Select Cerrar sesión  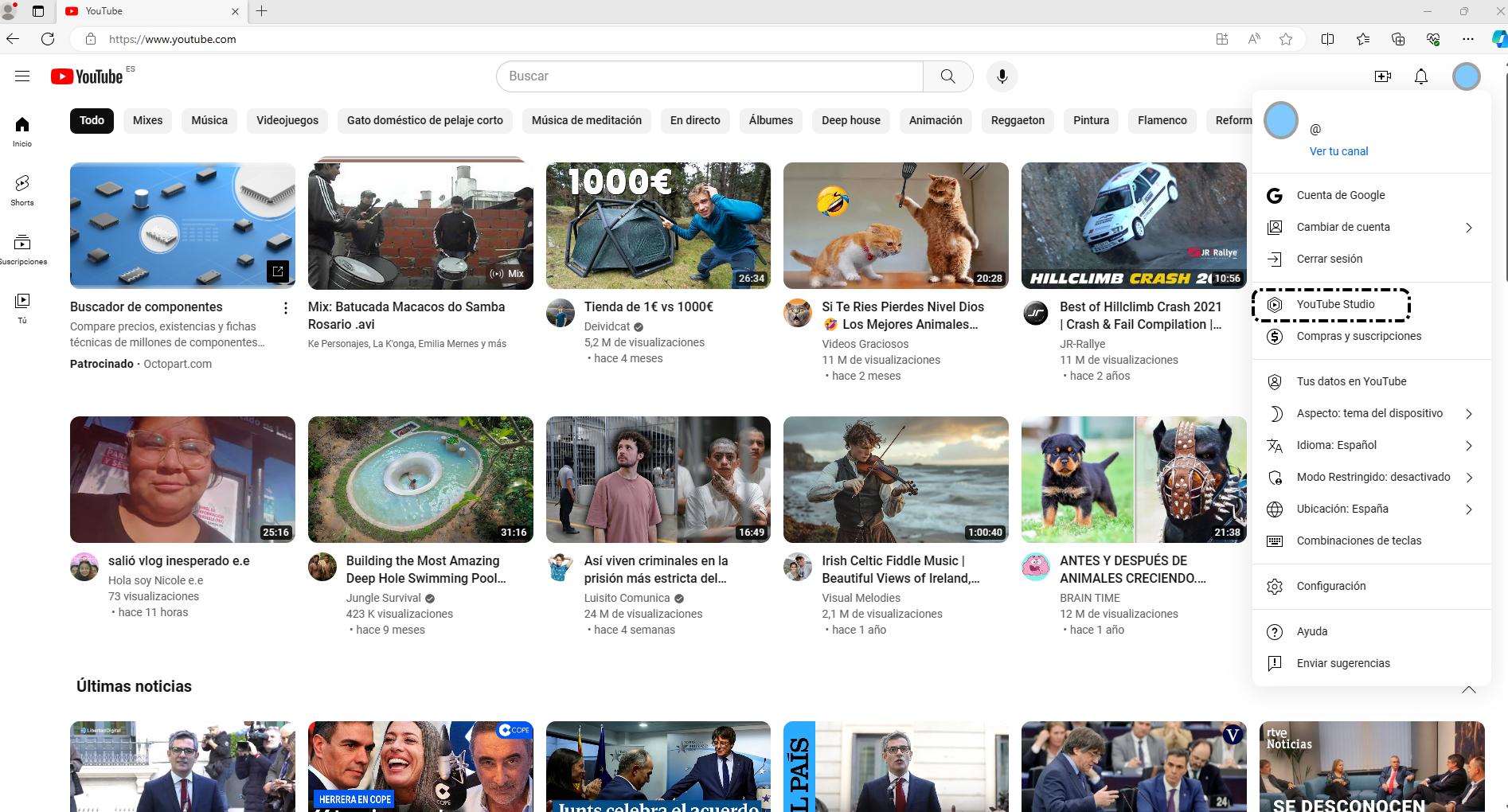pyautogui.click(x=1371, y=259)
